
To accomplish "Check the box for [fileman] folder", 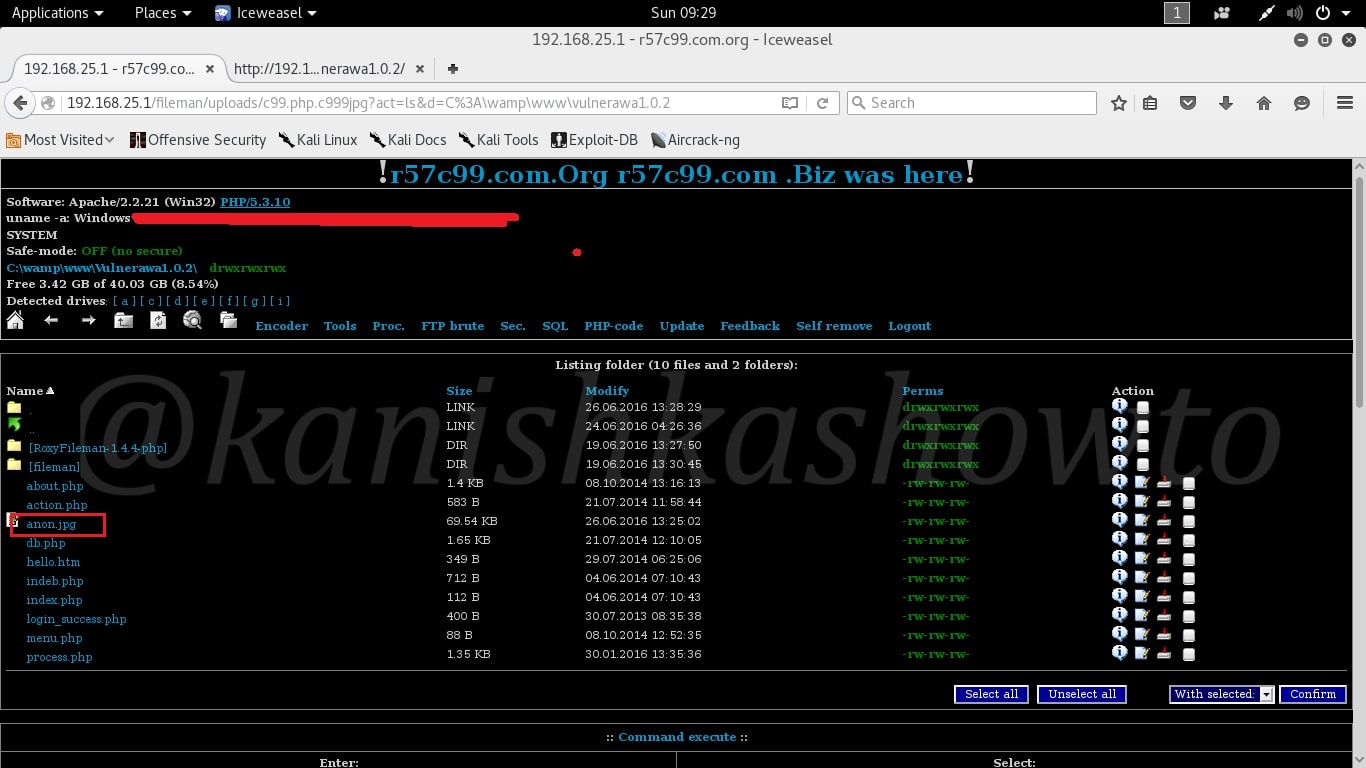I will (x=1143, y=465).
